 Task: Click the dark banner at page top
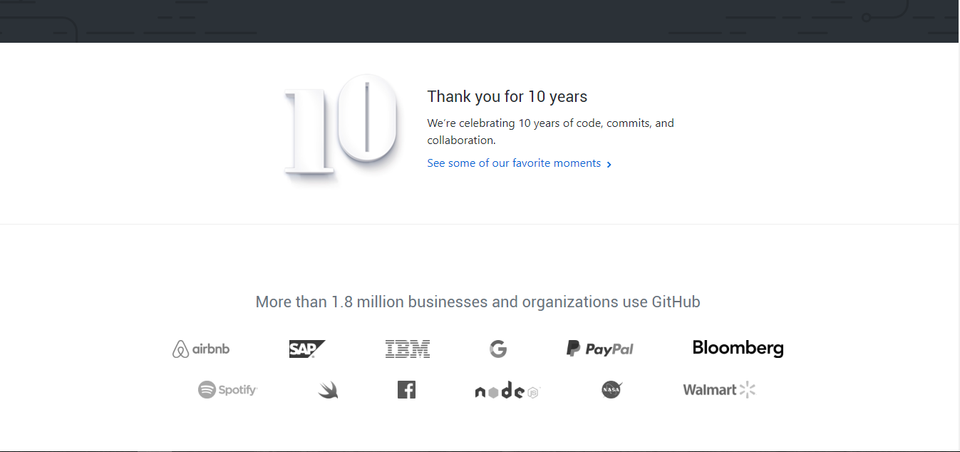[480, 20]
